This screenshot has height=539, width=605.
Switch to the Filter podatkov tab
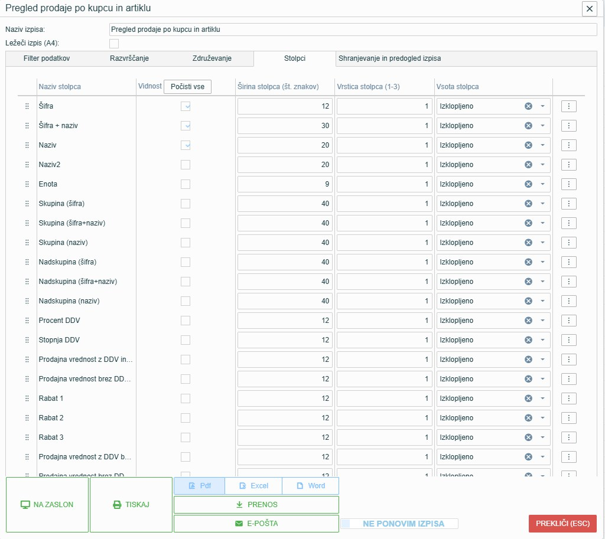tap(47, 58)
